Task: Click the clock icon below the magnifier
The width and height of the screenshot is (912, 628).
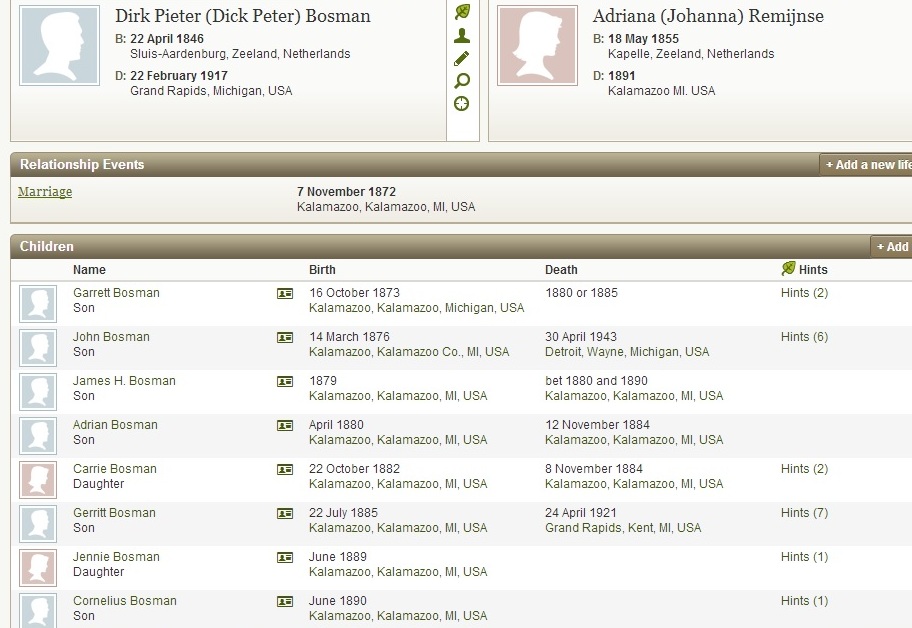Action: [x=462, y=104]
